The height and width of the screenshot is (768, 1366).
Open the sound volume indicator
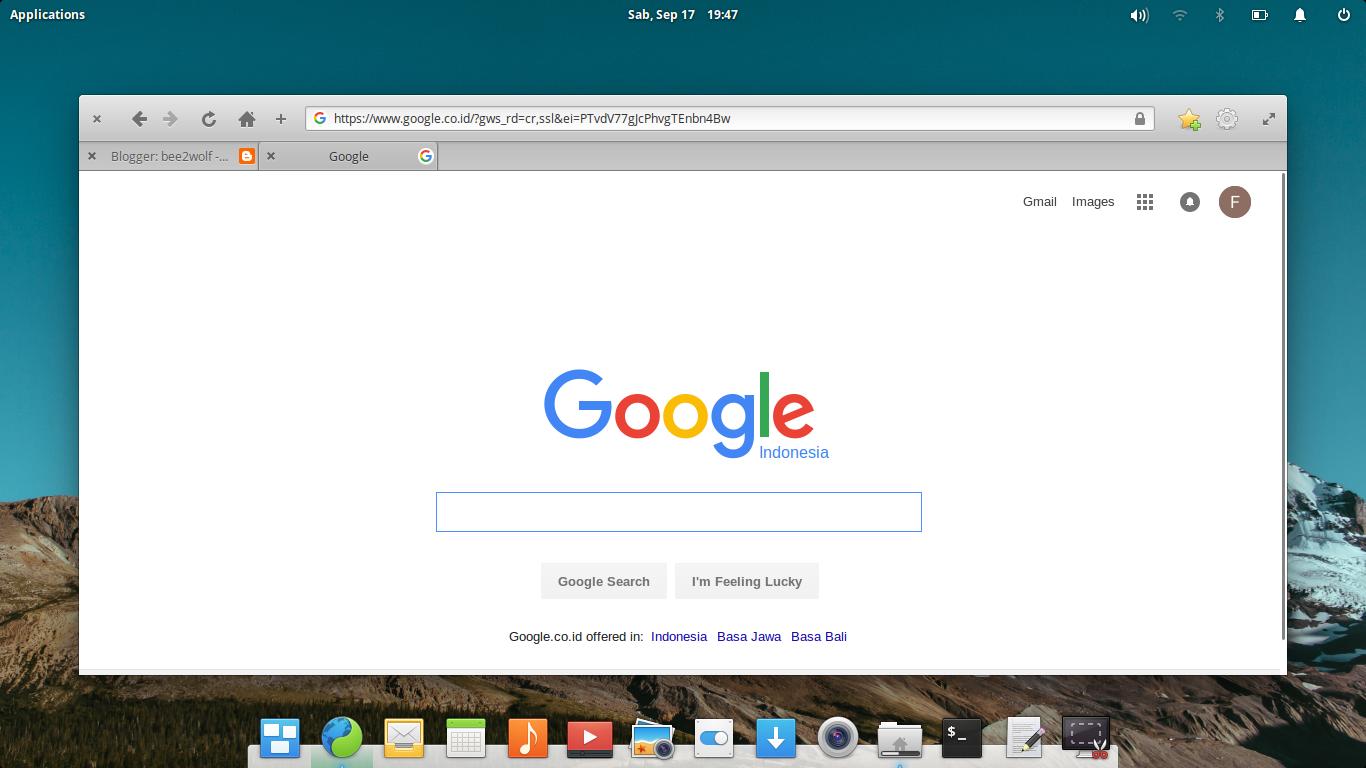[1139, 15]
